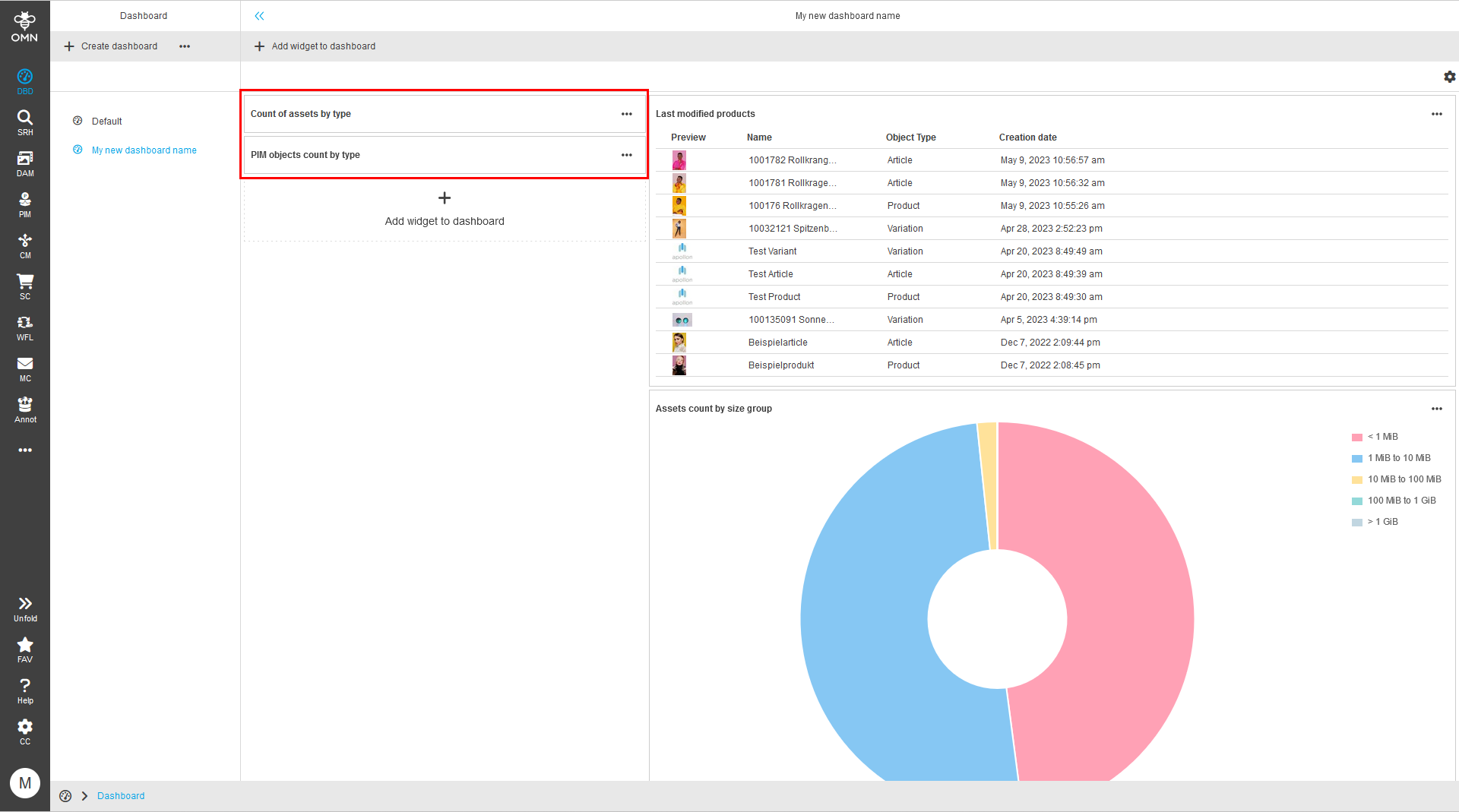Click the SRH search icon
The image size is (1459, 812).
pyautogui.click(x=25, y=122)
